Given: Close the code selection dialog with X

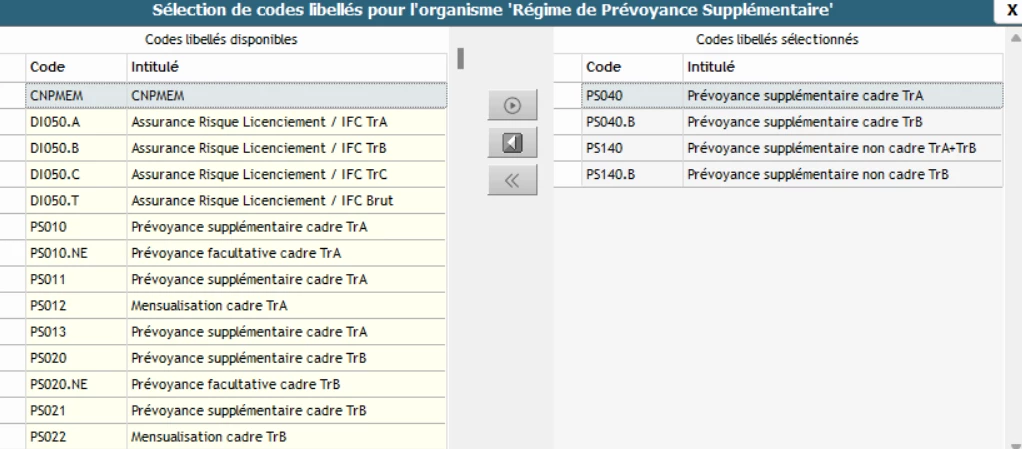Looking at the screenshot, I should coord(1011,9).
